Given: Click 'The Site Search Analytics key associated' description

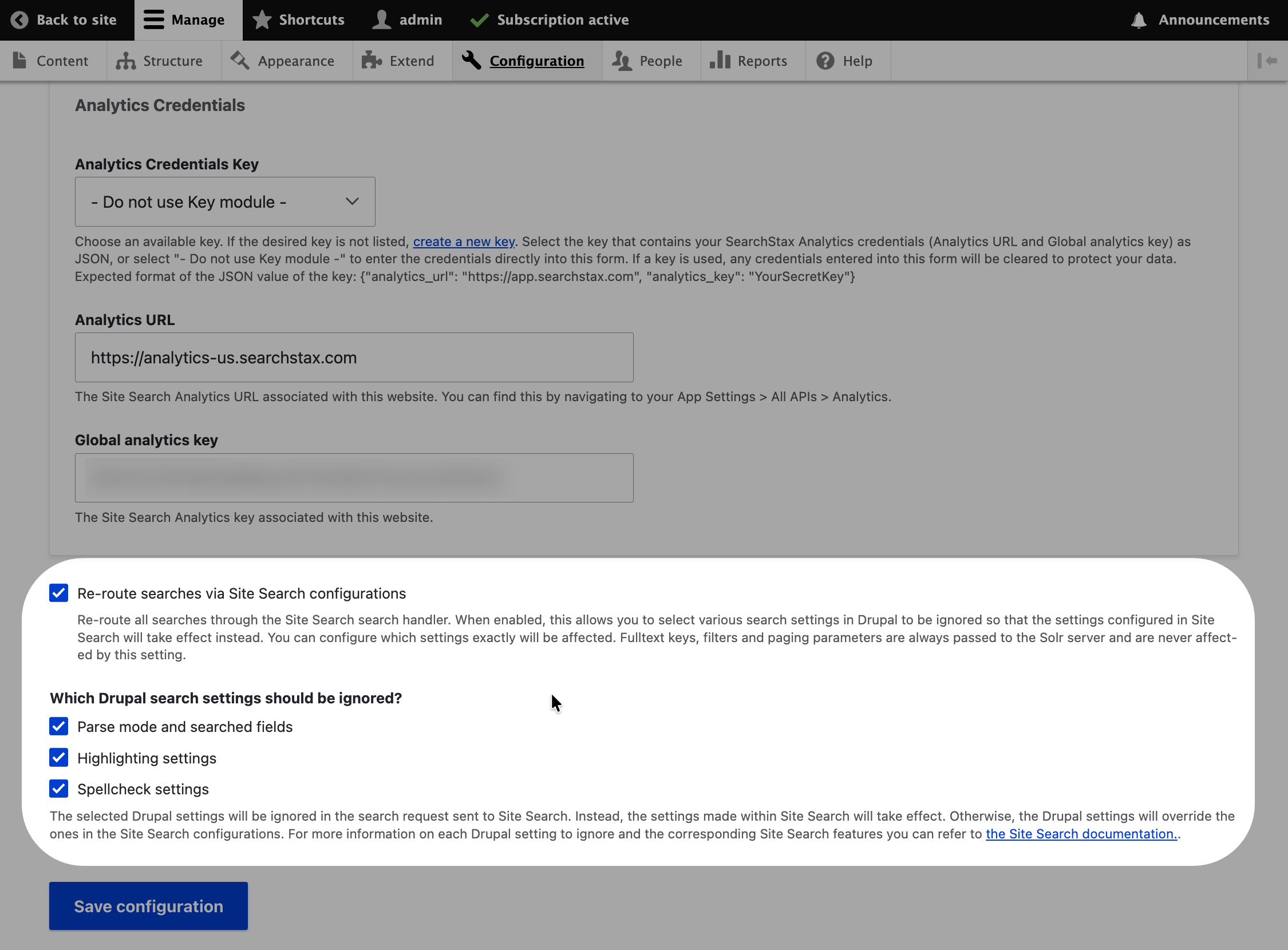Looking at the screenshot, I should [x=254, y=517].
